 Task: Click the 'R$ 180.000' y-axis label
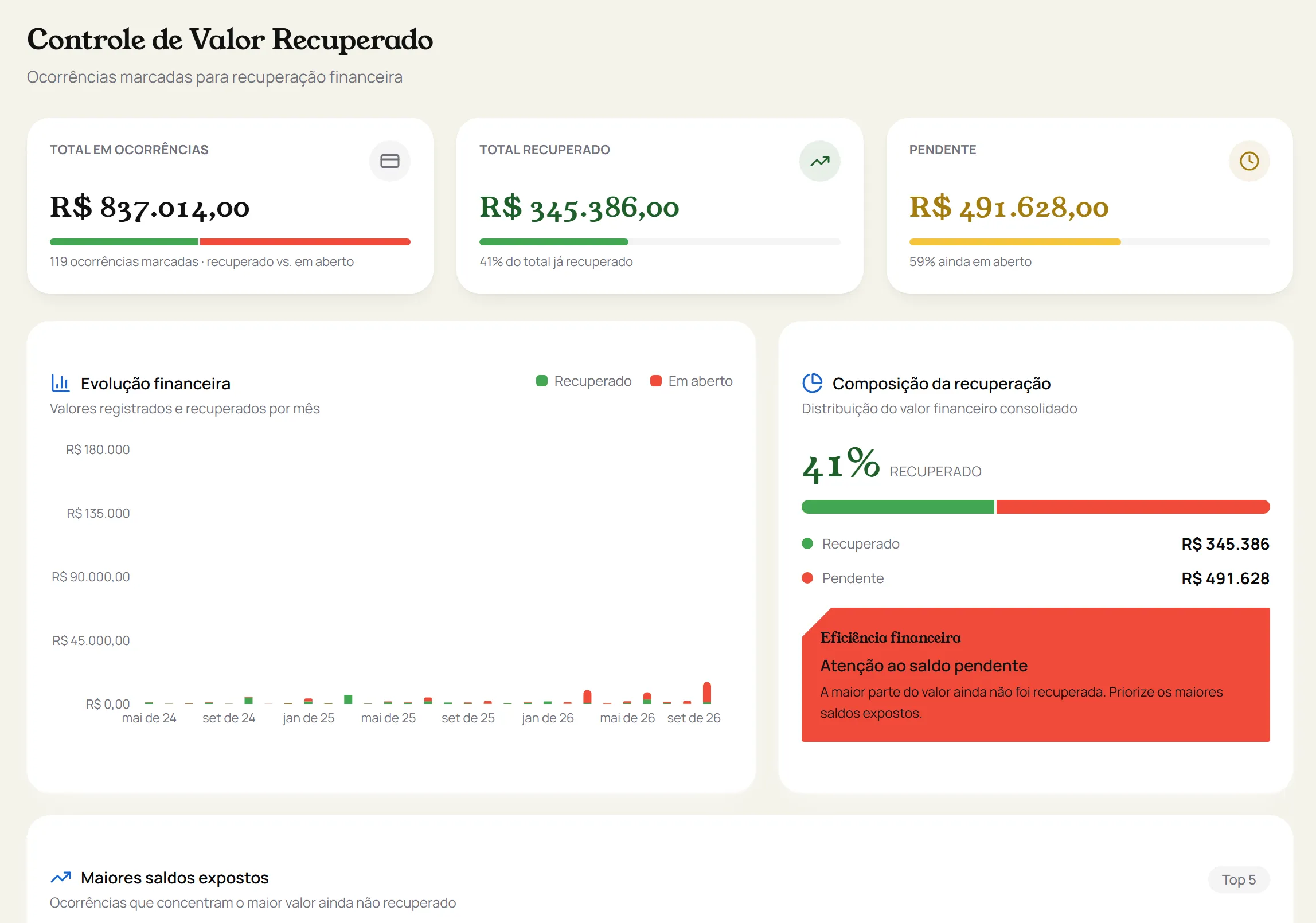coord(97,449)
